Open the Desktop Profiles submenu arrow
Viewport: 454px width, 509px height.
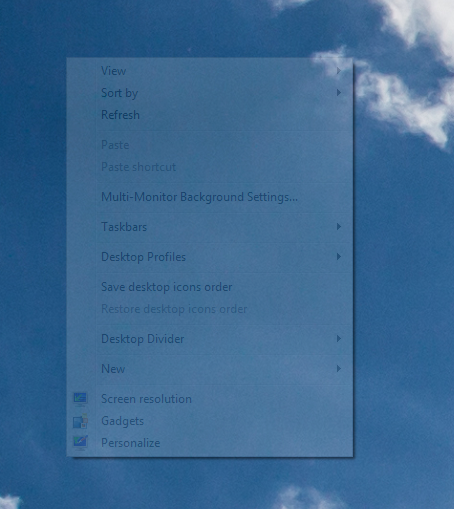pyautogui.click(x=339, y=257)
